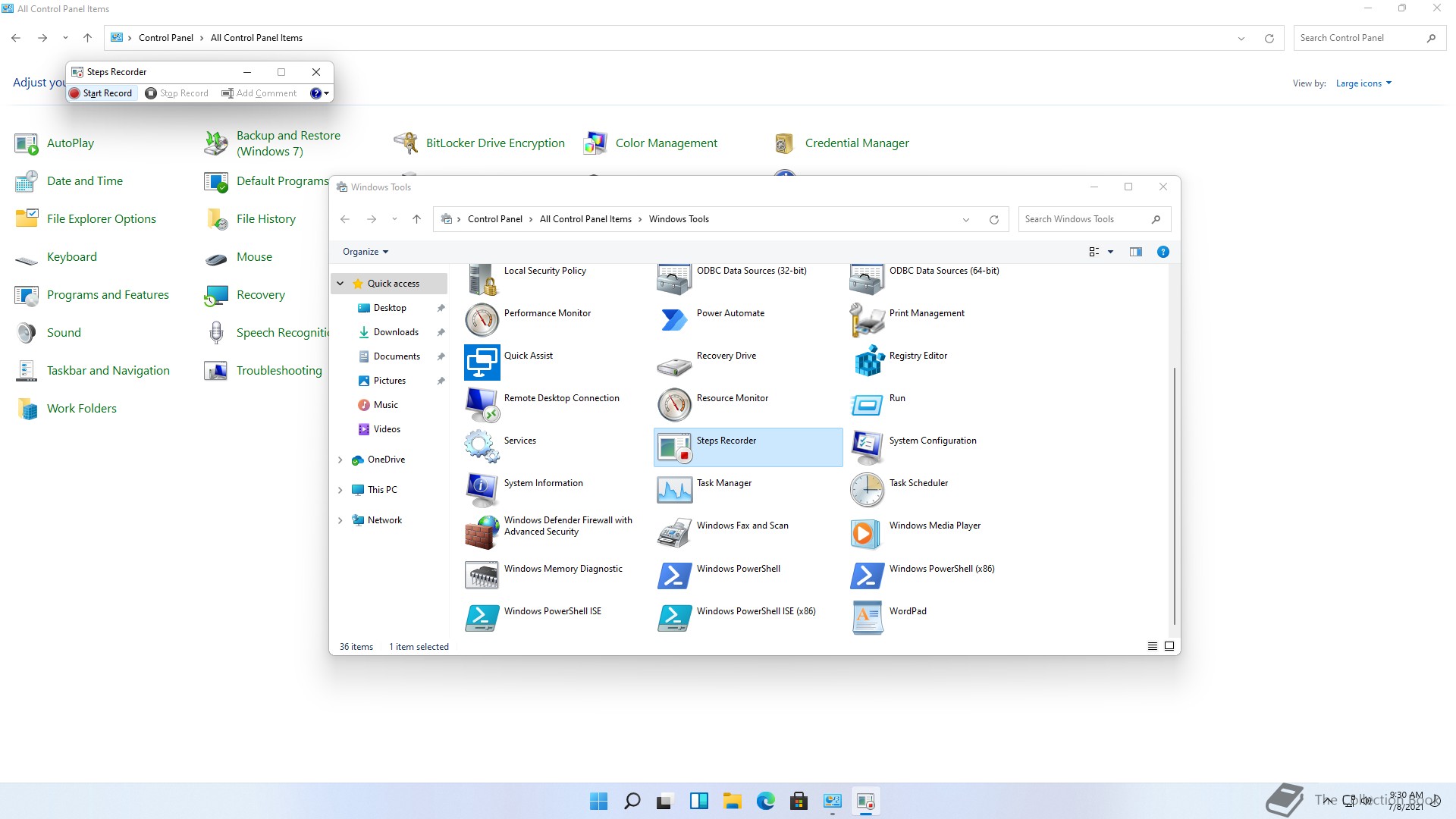The image size is (1456, 819).
Task: Toggle the preview pane button
Action: [1135, 252]
